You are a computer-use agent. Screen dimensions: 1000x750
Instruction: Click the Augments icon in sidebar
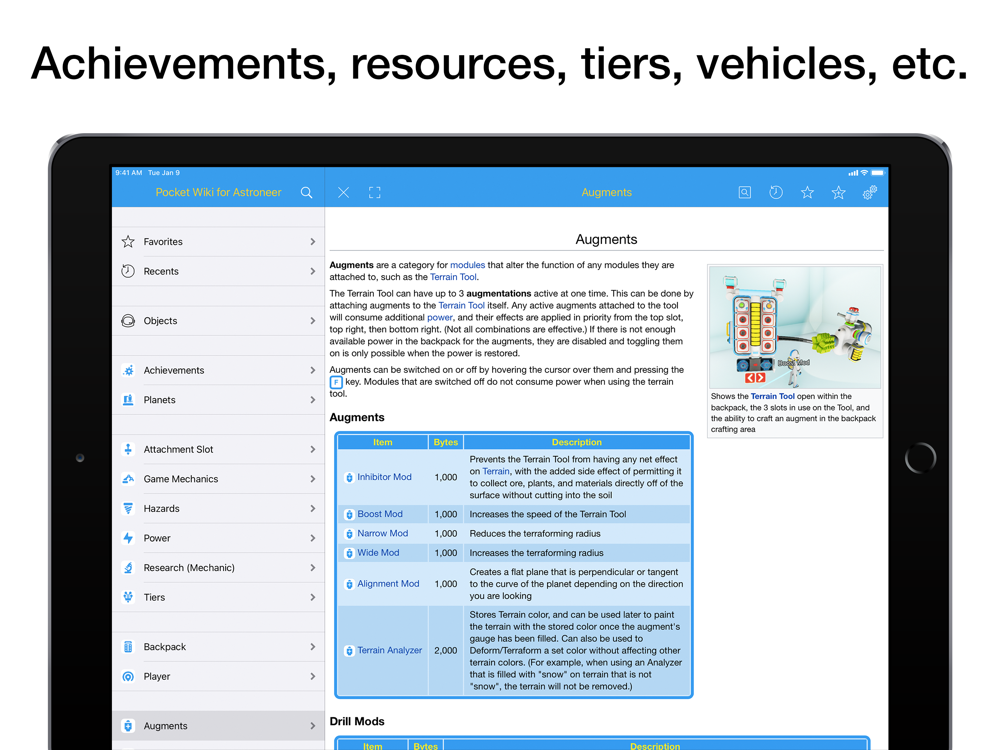(128, 726)
